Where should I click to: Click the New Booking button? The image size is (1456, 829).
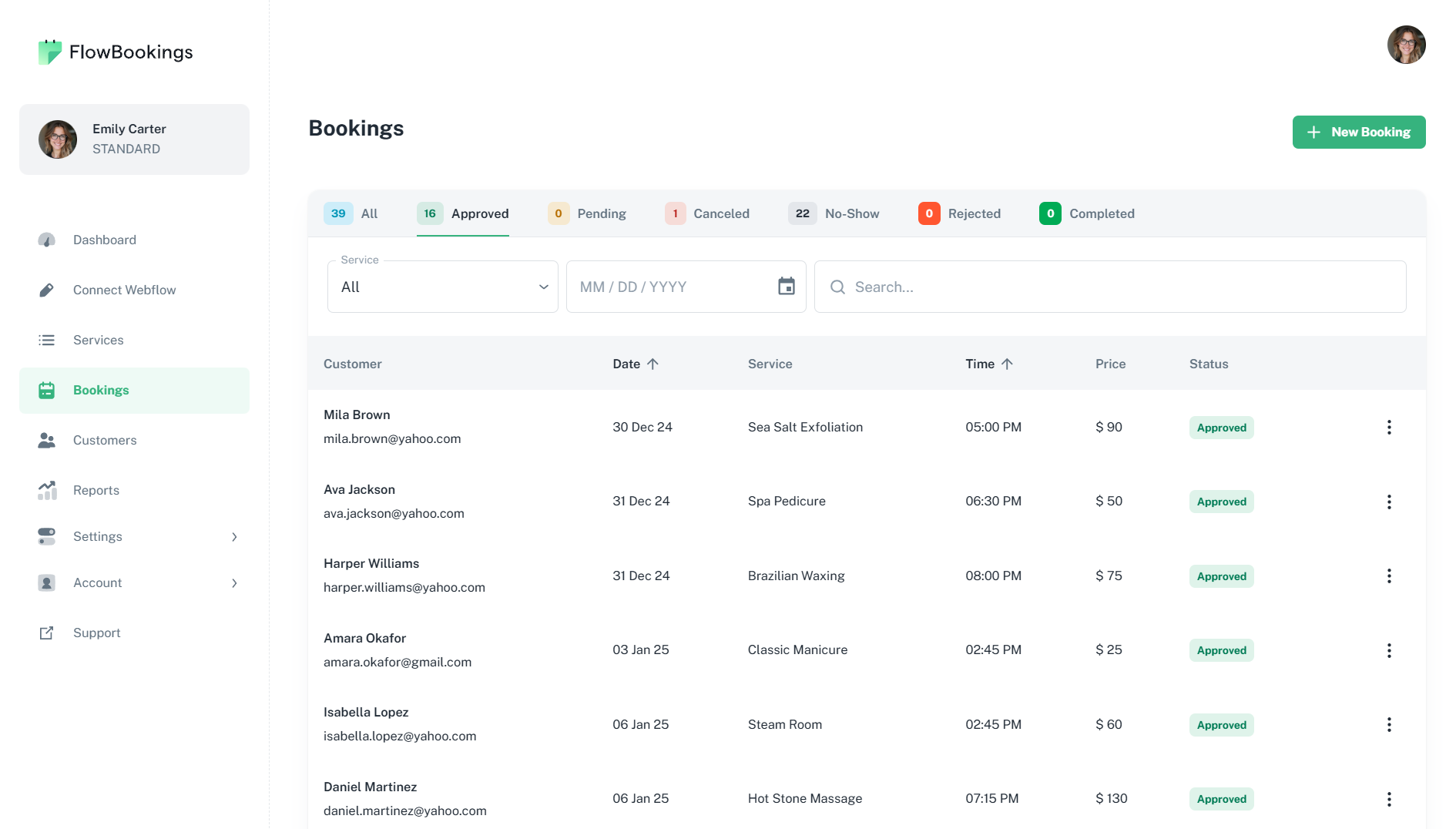coord(1358,133)
